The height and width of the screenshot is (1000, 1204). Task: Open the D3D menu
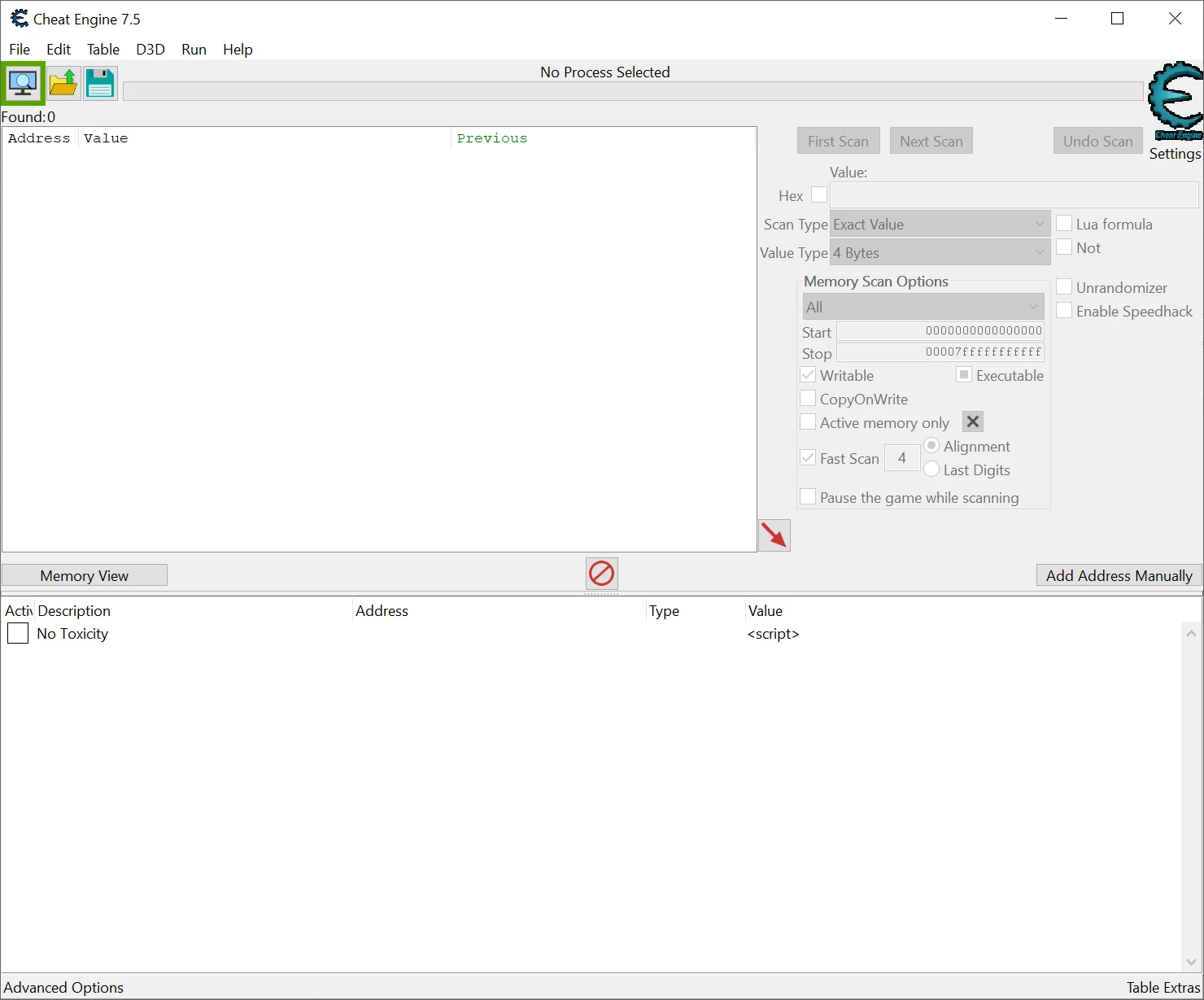(150, 50)
